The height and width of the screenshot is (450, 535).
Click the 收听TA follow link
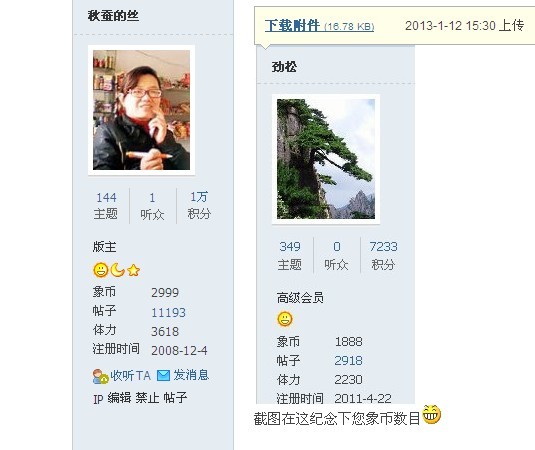coord(130,376)
